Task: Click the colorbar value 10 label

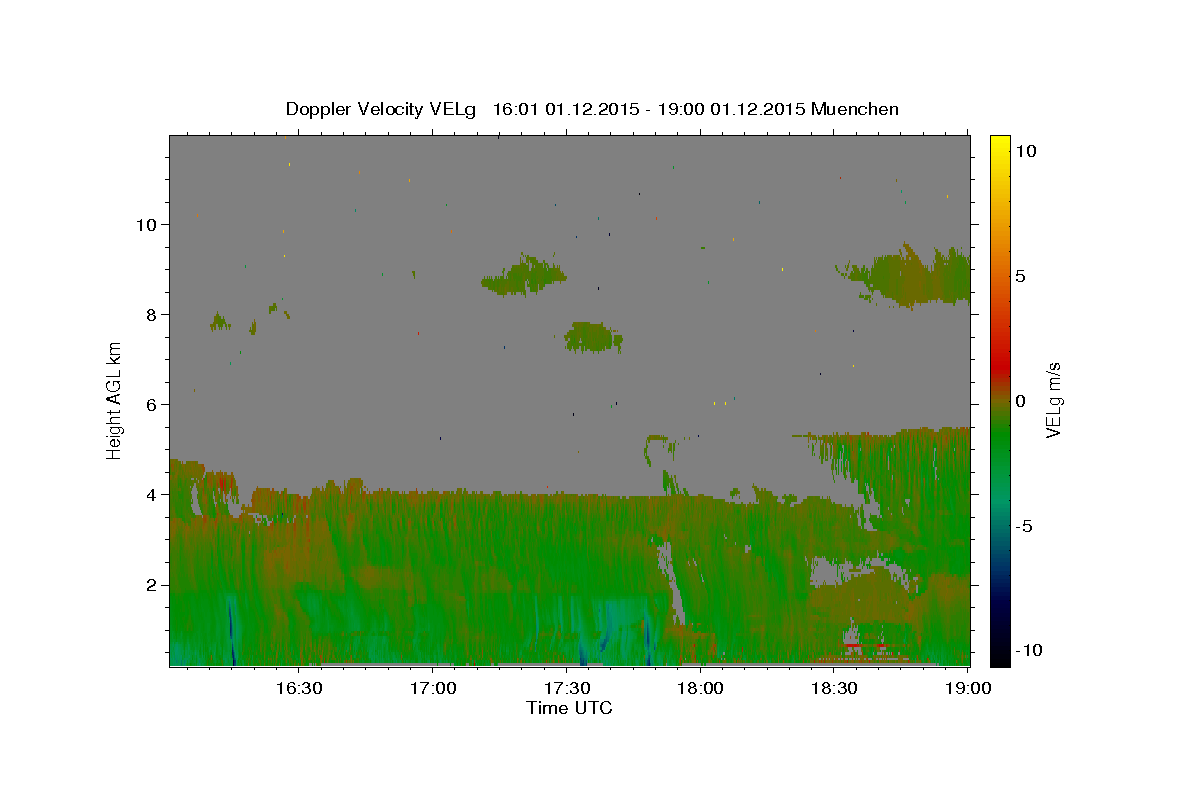Action: click(x=1025, y=150)
